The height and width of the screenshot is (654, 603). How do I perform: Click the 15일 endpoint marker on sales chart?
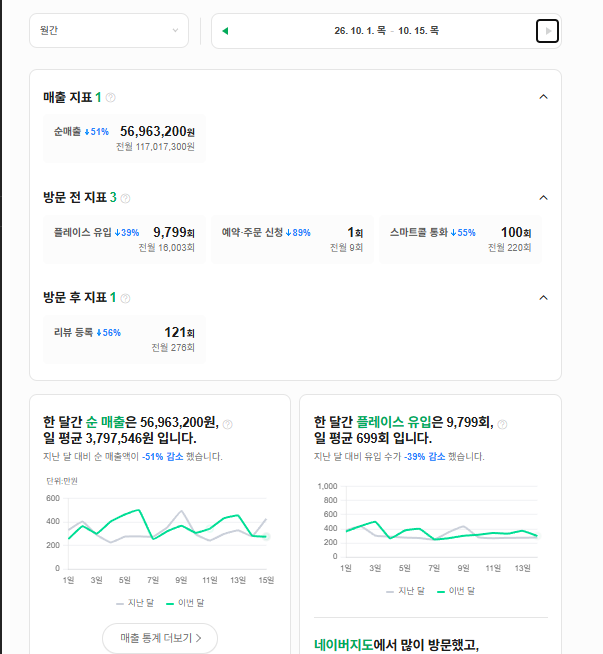[266, 537]
